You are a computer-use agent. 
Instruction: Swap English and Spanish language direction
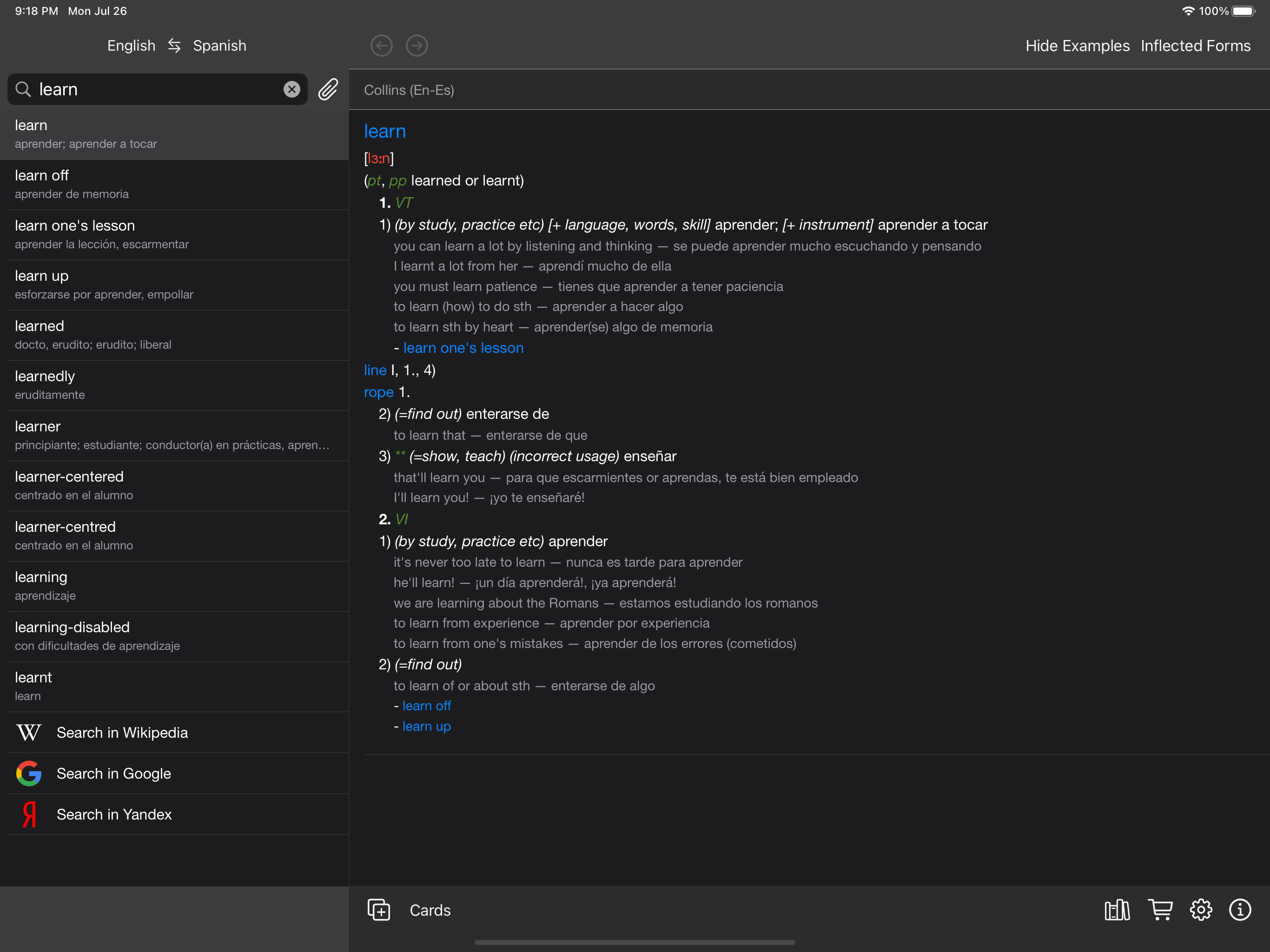174,46
